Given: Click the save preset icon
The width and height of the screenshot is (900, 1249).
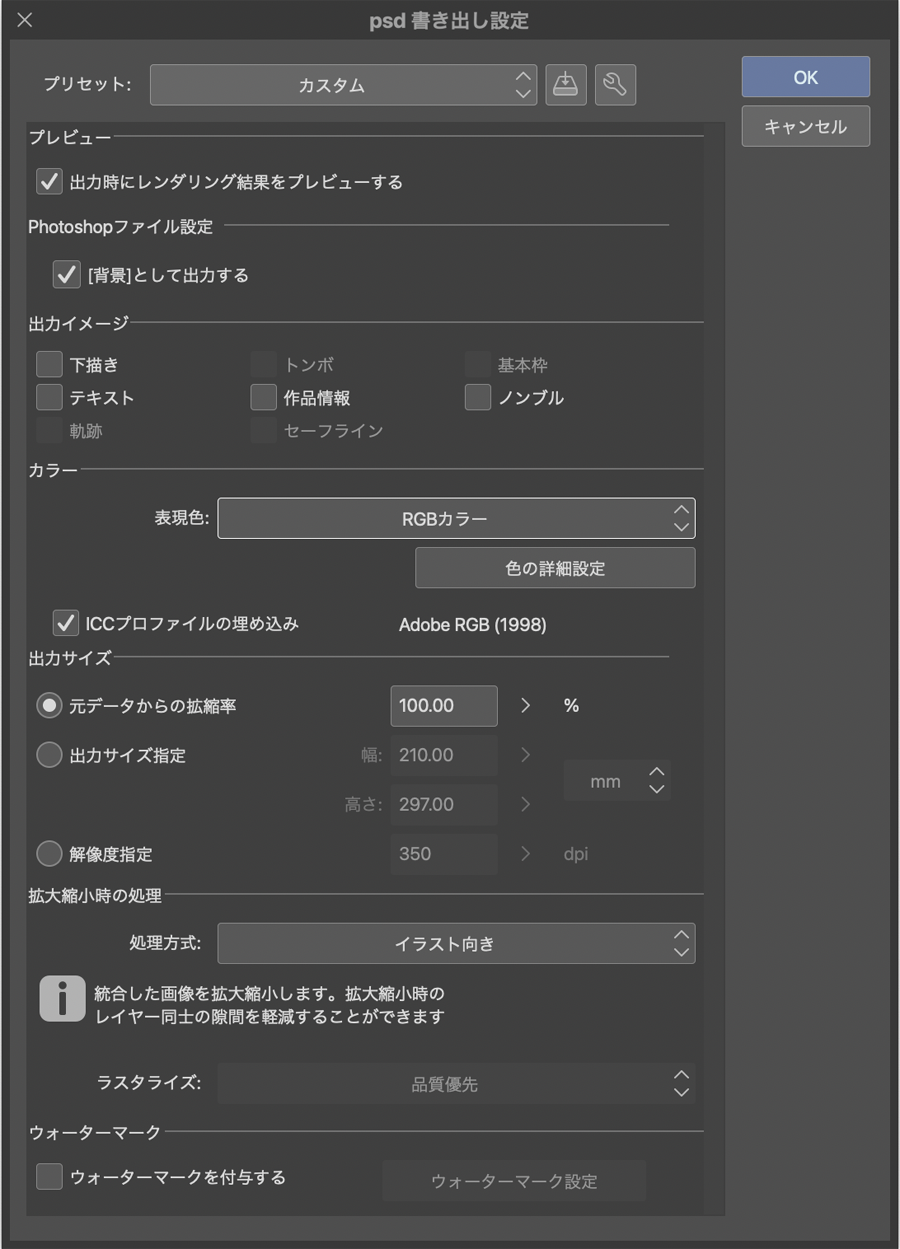Looking at the screenshot, I should (x=566, y=85).
